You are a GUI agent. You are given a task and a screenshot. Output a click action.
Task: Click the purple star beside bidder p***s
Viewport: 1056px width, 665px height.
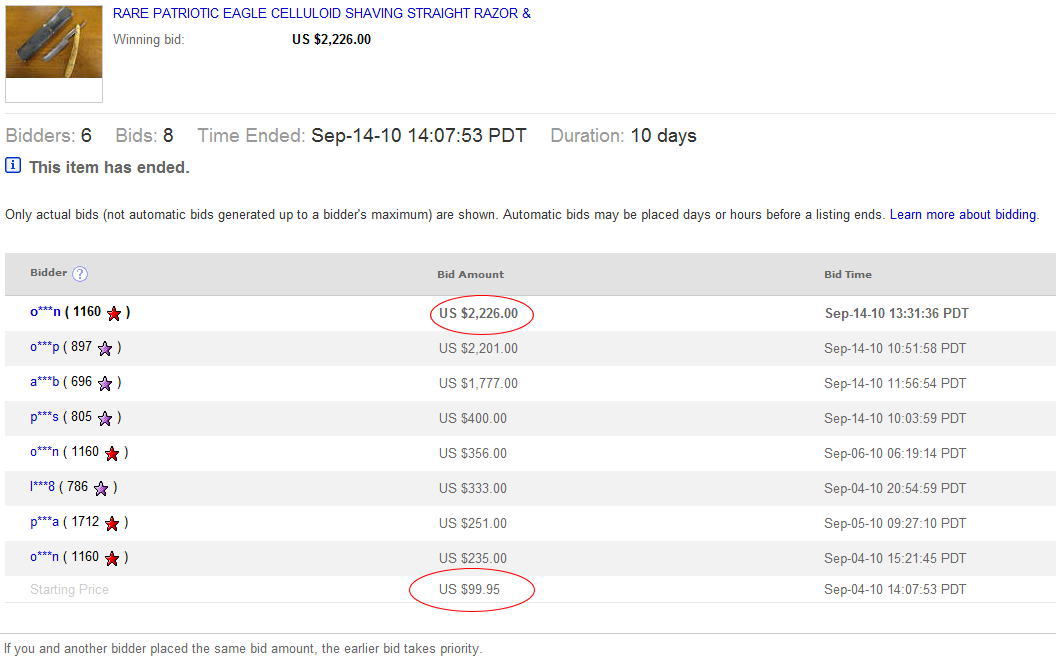(105, 418)
